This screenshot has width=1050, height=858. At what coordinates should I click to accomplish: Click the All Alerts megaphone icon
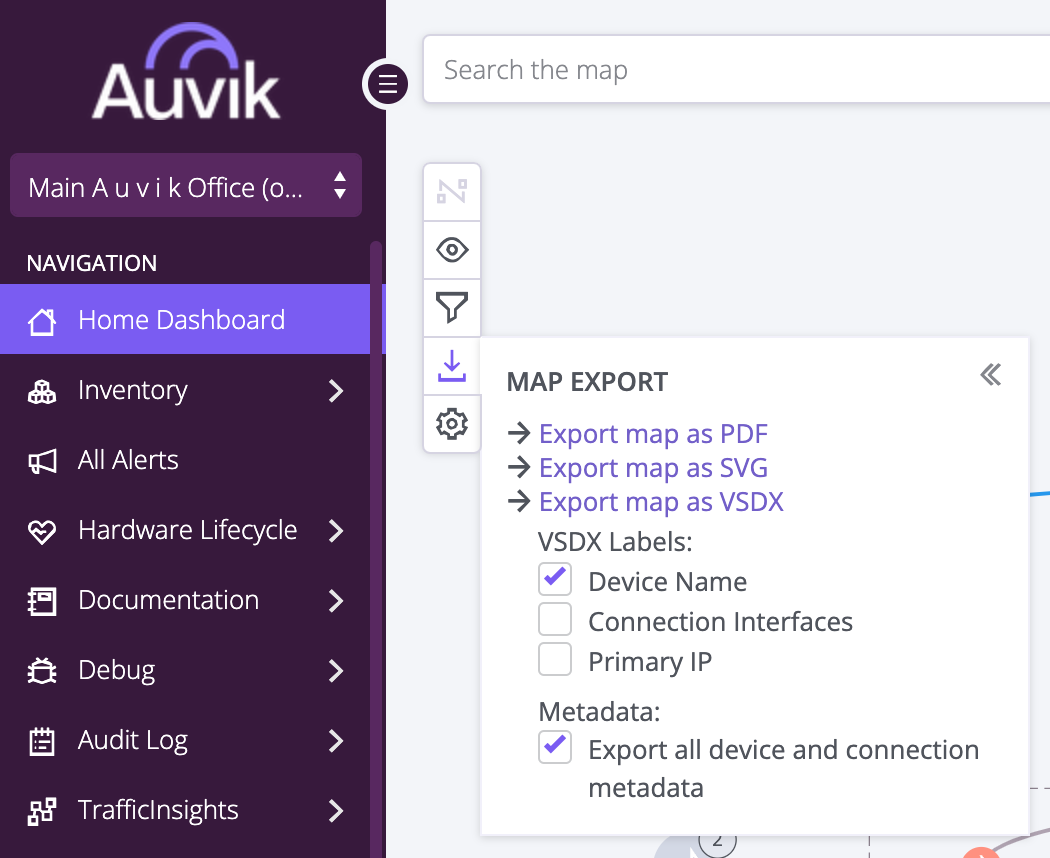42,461
